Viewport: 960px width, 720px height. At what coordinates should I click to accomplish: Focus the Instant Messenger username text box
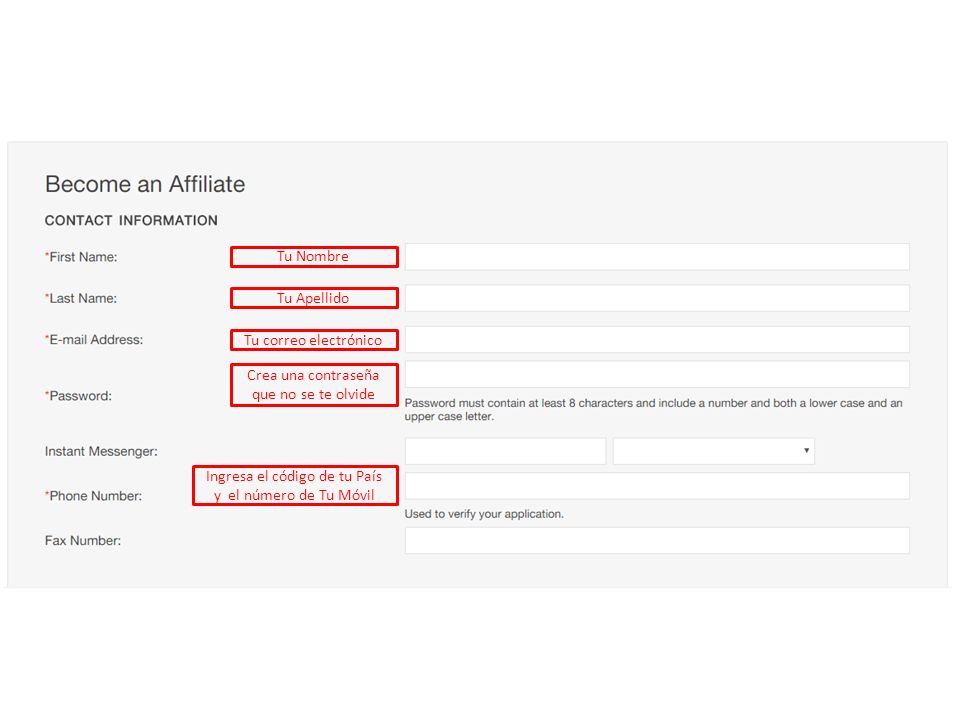[506, 451]
